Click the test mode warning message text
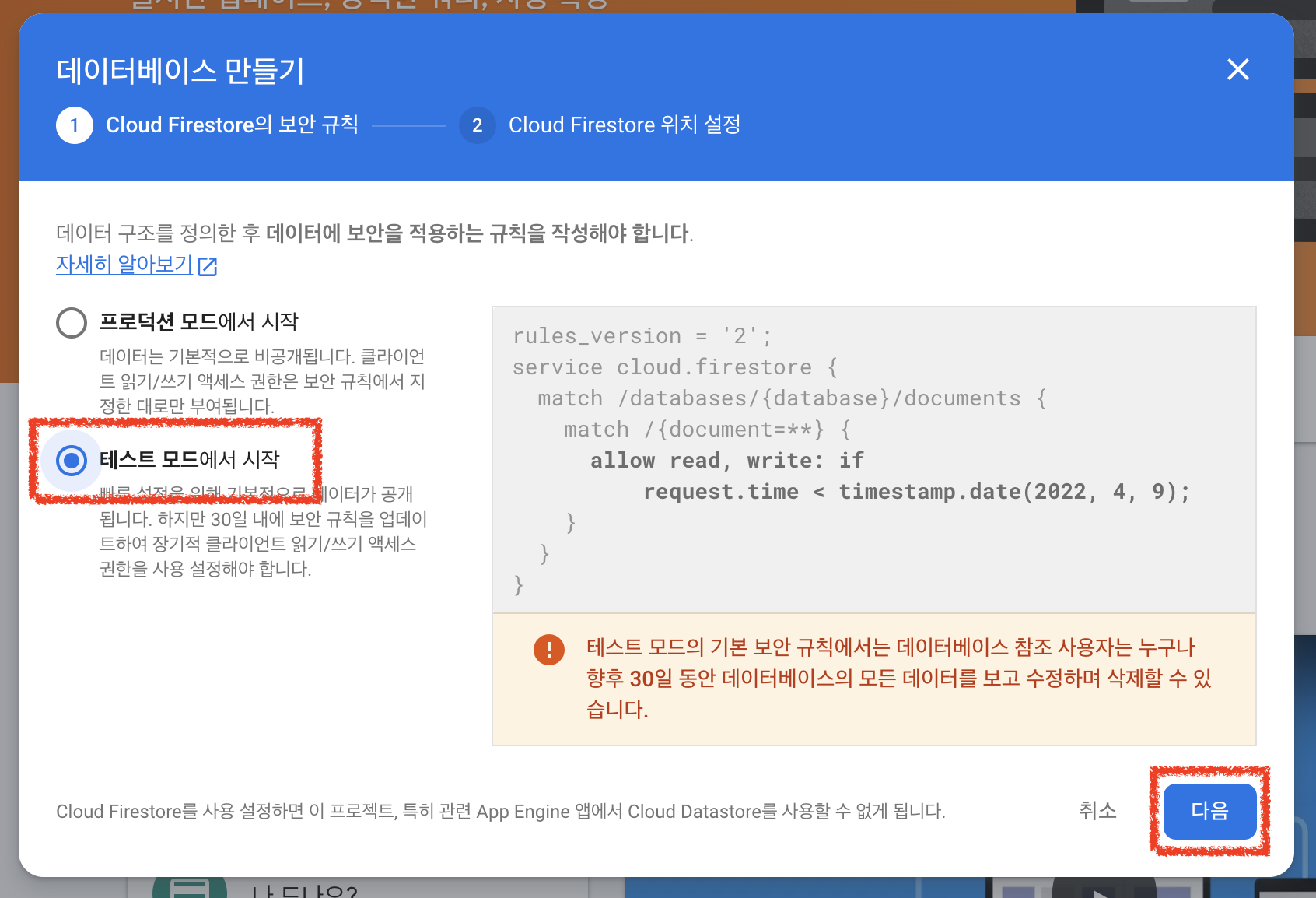 click(899, 679)
